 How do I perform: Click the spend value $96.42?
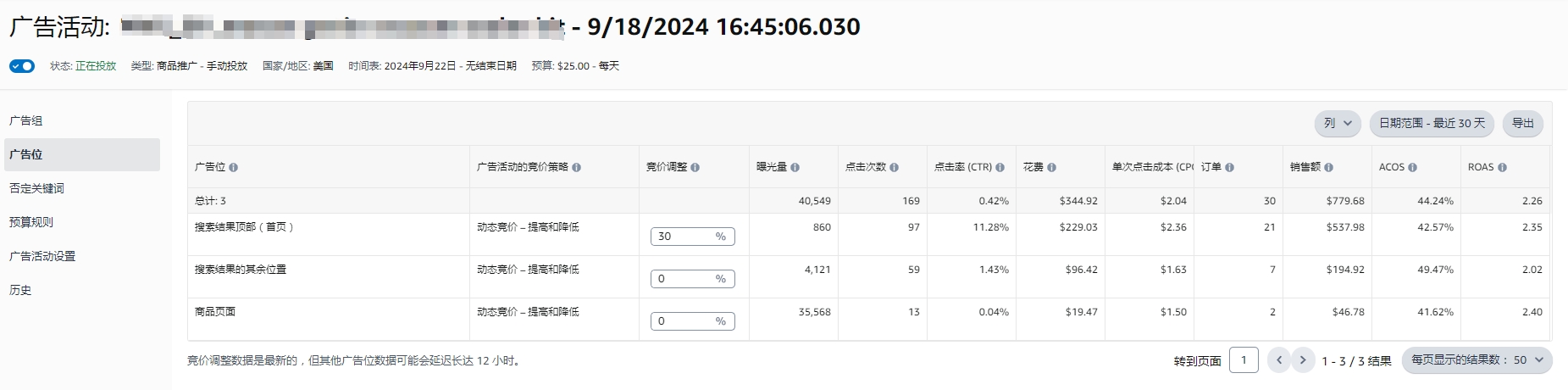click(x=1082, y=270)
